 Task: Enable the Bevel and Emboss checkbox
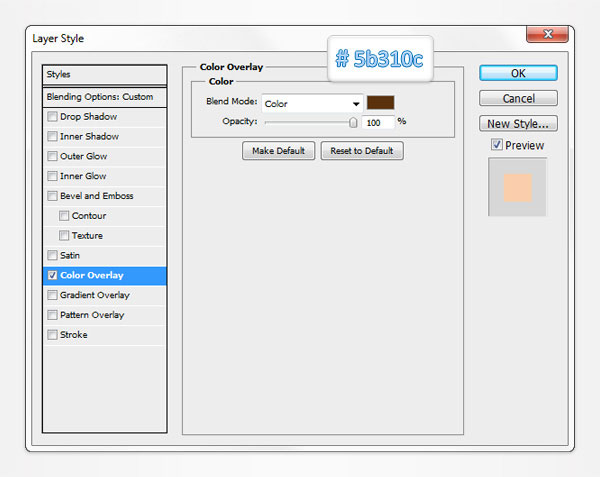(52, 196)
